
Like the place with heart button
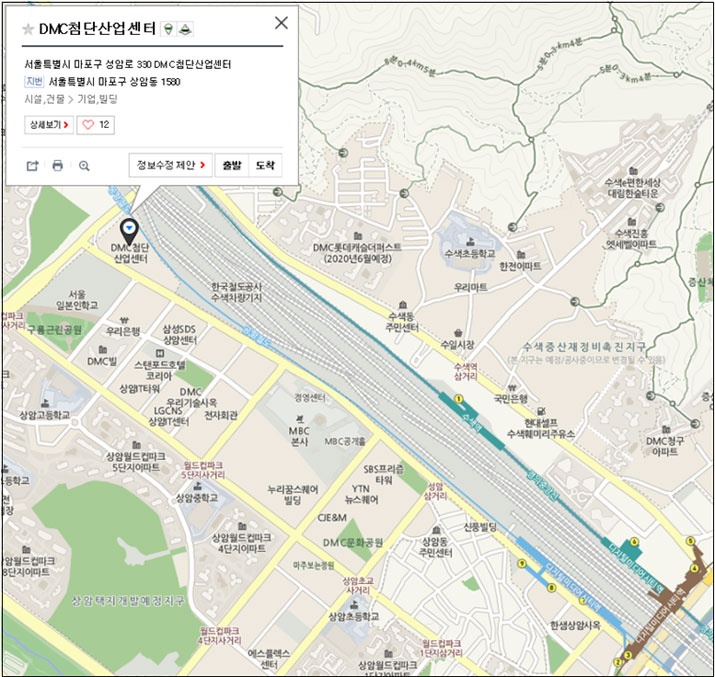pyautogui.click(x=96, y=125)
